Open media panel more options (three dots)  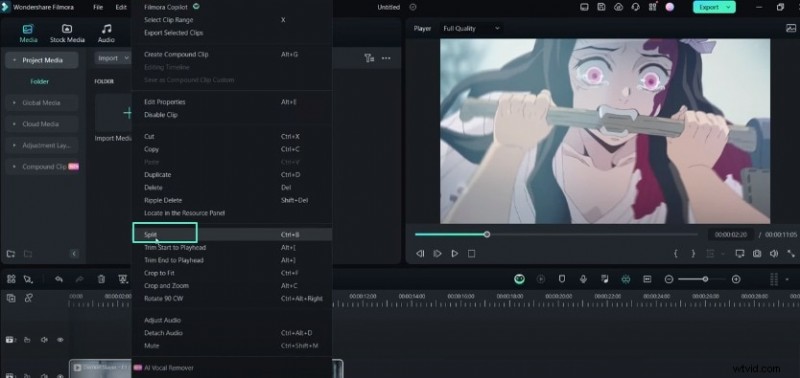(x=386, y=58)
